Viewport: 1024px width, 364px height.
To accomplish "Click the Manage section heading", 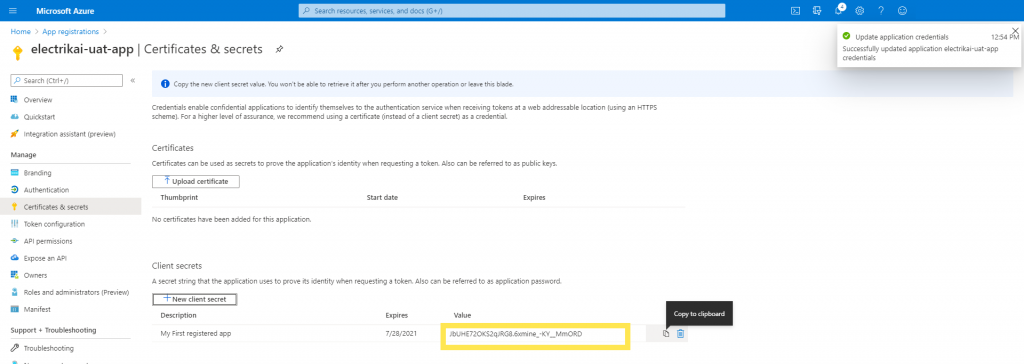I will pos(24,155).
